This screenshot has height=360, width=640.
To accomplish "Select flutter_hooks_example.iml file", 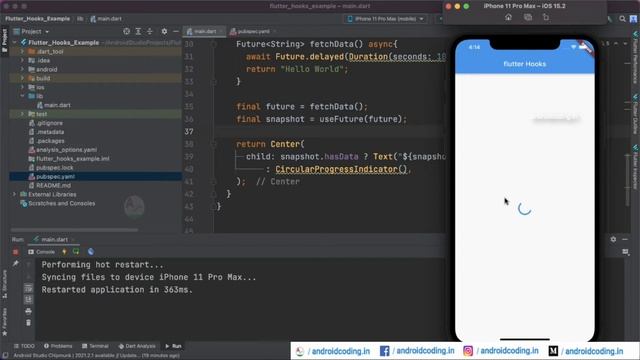I will [x=69, y=159].
